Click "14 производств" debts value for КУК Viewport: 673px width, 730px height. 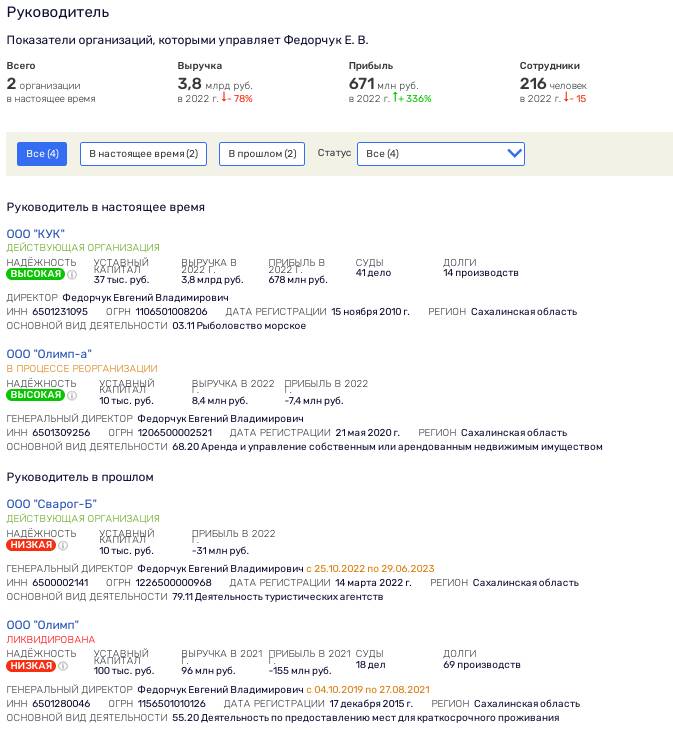coord(481,273)
